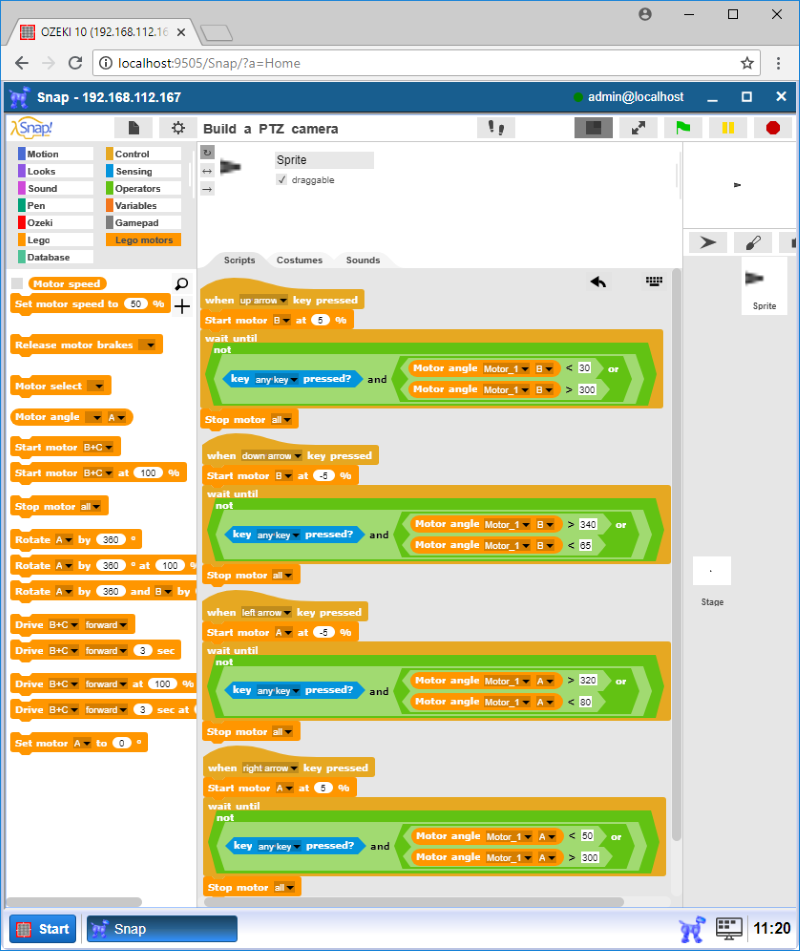Set rotation style to left-right only
The width and height of the screenshot is (800, 951).
(x=207, y=171)
